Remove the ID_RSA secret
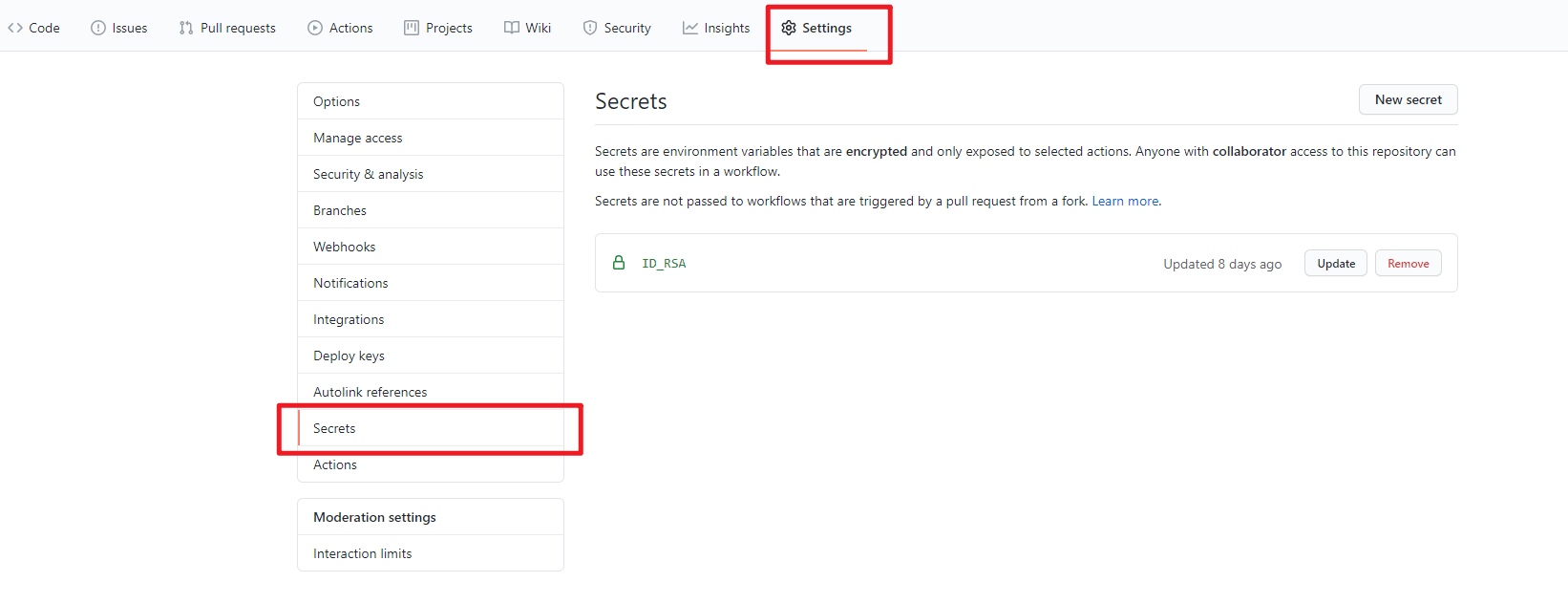 click(x=1408, y=264)
